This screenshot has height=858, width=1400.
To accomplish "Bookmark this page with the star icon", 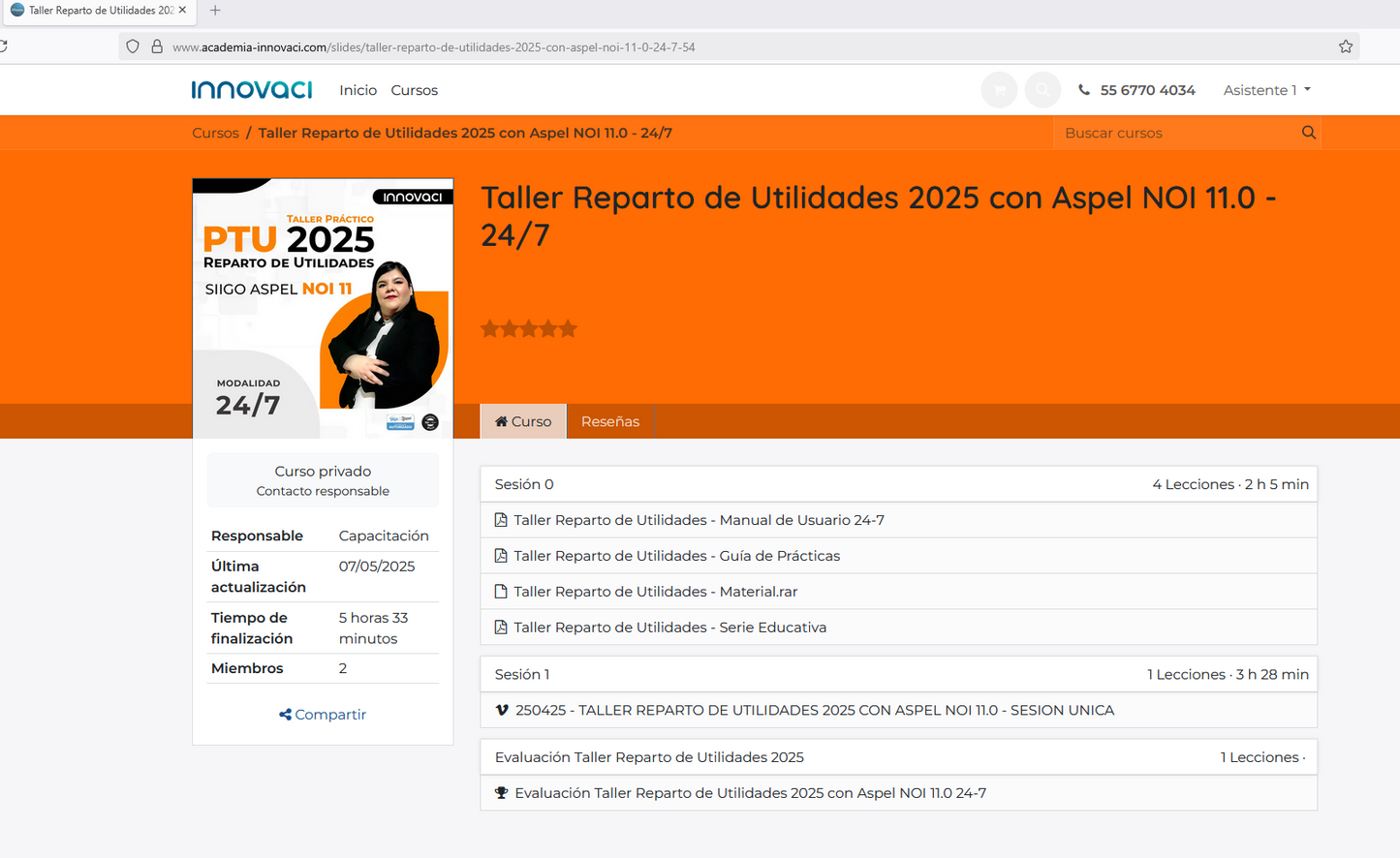I will click(x=1346, y=46).
